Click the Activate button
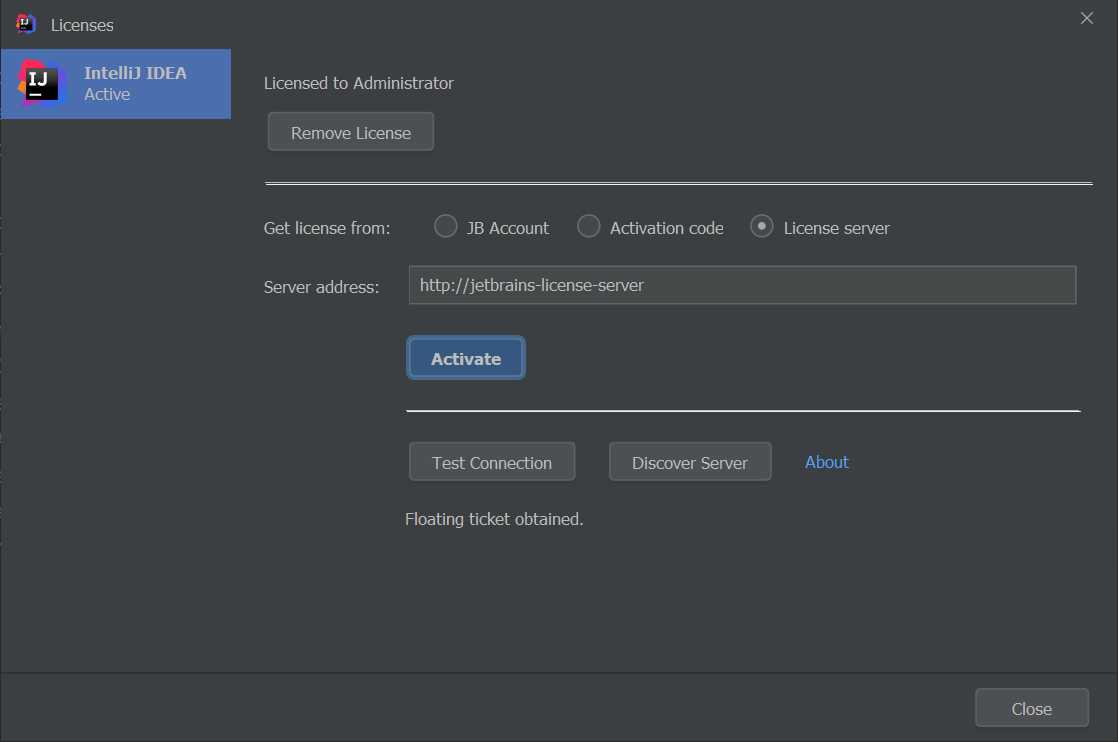This screenshot has width=1118, height=742. click(466, 358)
